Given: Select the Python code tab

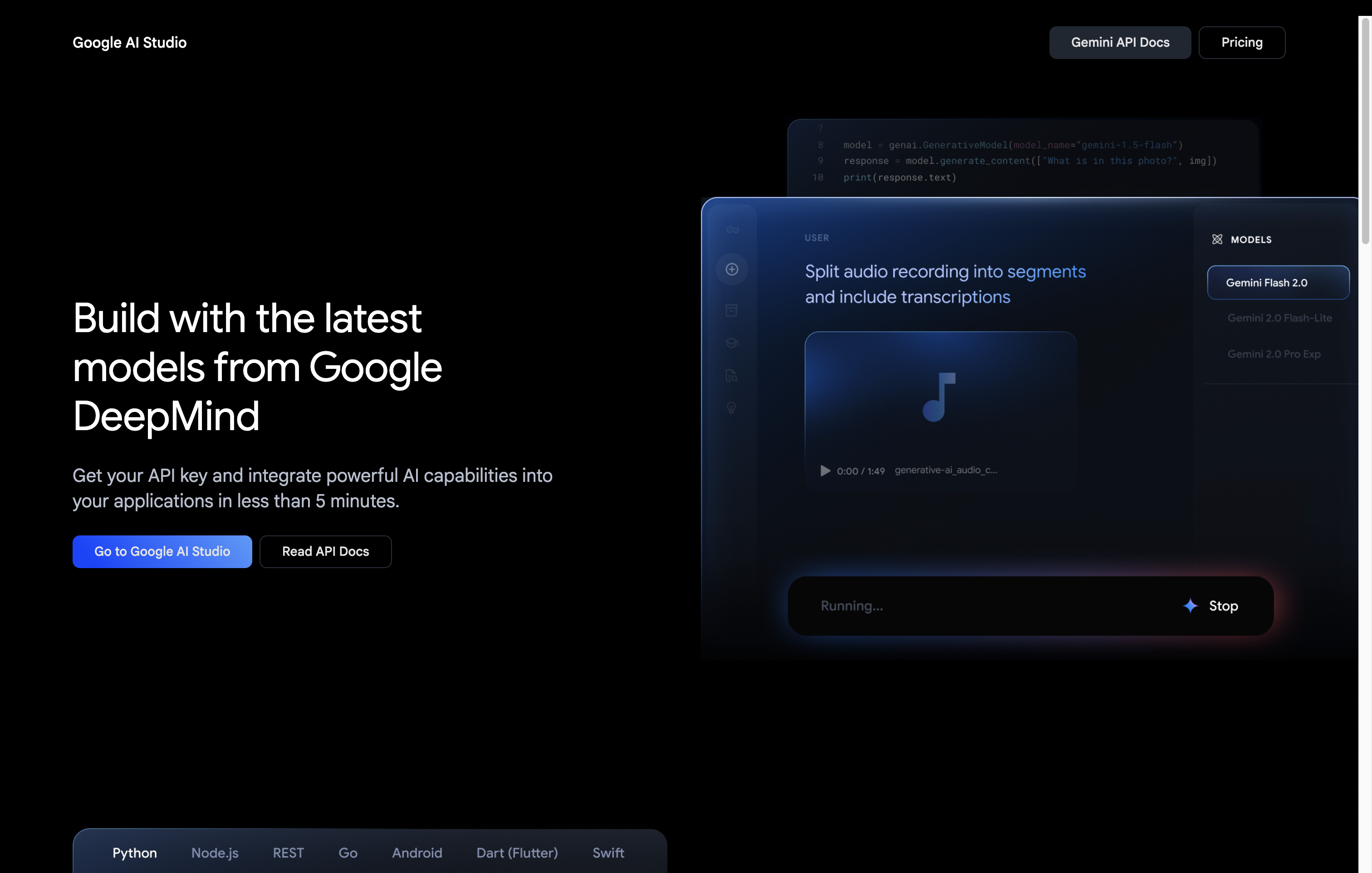Looking at the screenshot, I should pos(134,853).
